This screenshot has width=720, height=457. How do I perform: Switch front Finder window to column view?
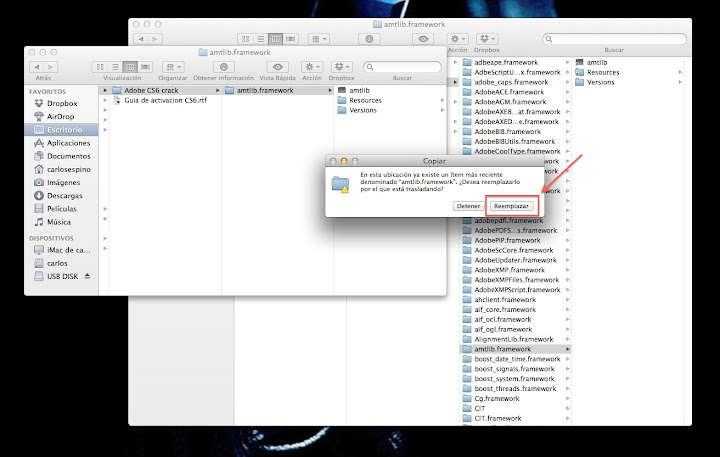130,67
